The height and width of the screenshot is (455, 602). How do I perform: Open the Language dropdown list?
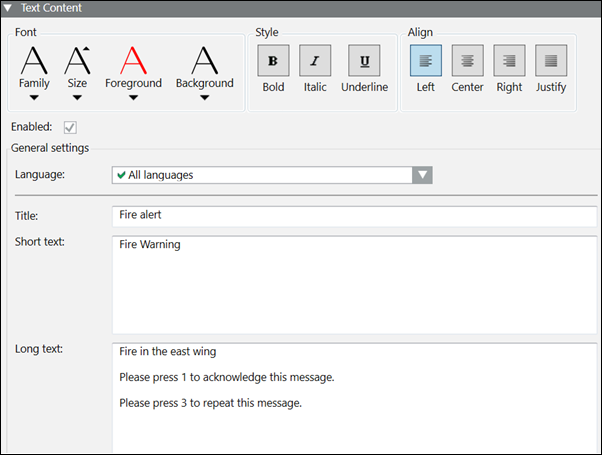click(x=423, y=175)
